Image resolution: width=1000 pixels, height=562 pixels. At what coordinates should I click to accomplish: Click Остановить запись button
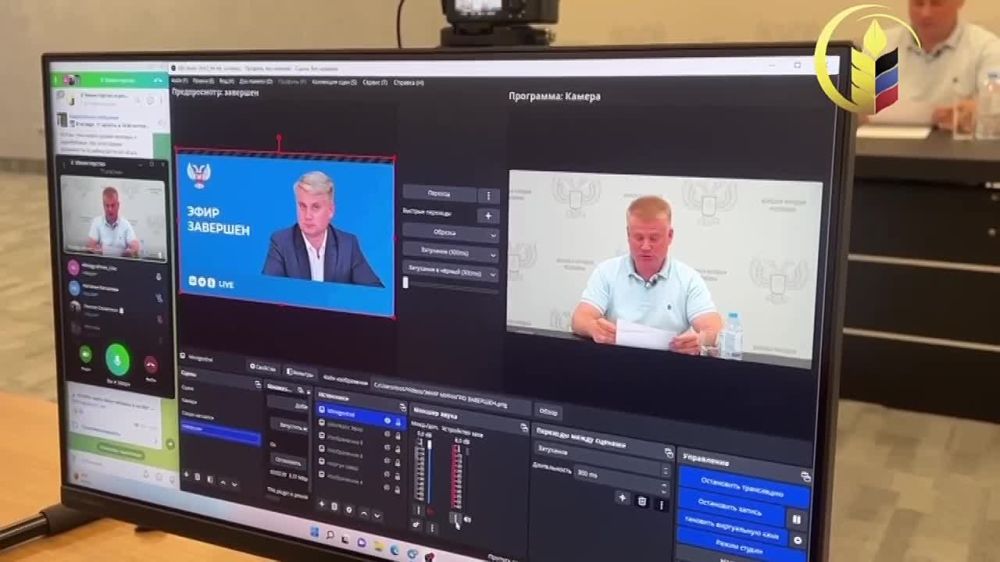pos(731,508)
